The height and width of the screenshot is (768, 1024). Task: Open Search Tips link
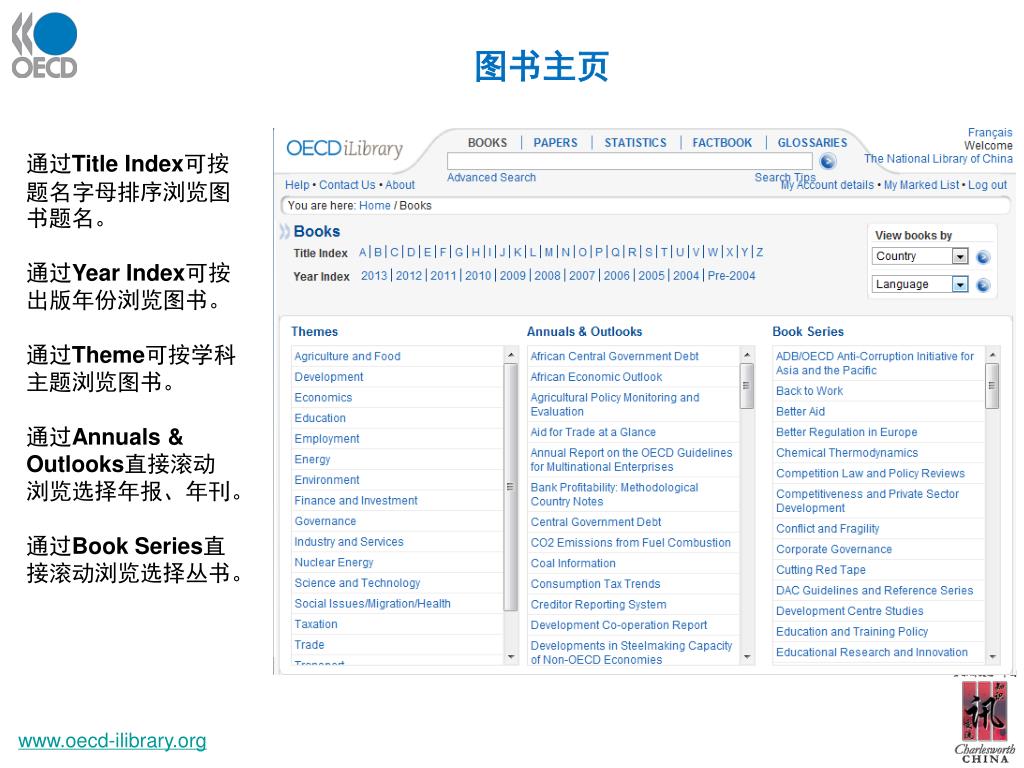(x=785, y=177)
